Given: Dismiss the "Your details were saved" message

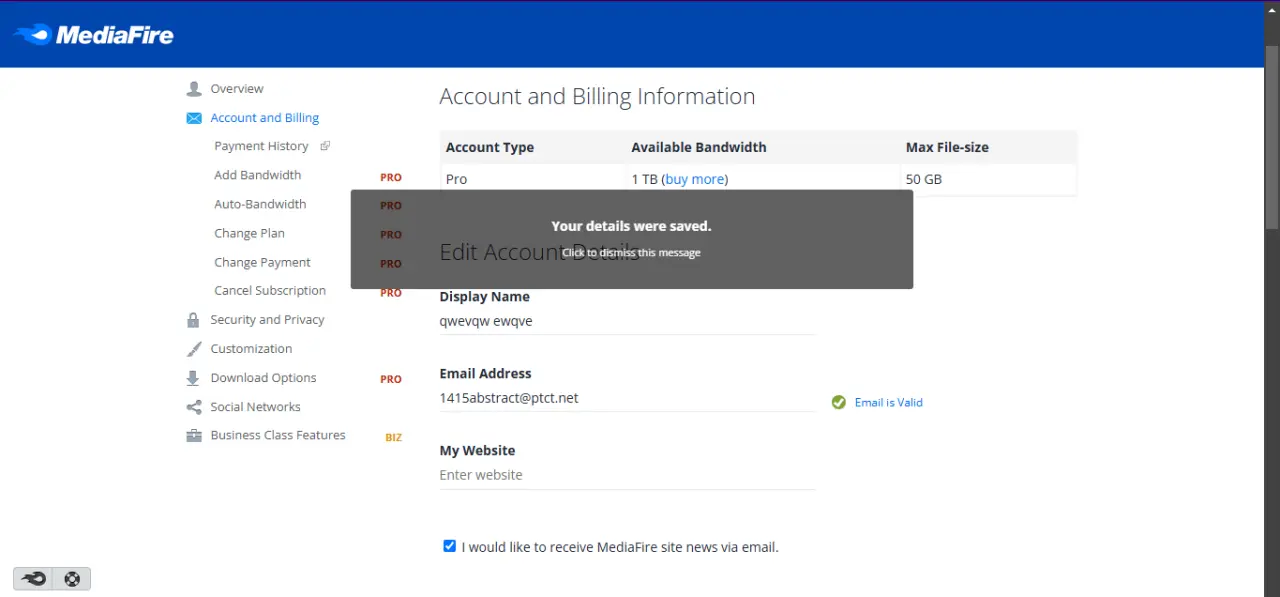Looking at the screenshot, I should 631,239.
